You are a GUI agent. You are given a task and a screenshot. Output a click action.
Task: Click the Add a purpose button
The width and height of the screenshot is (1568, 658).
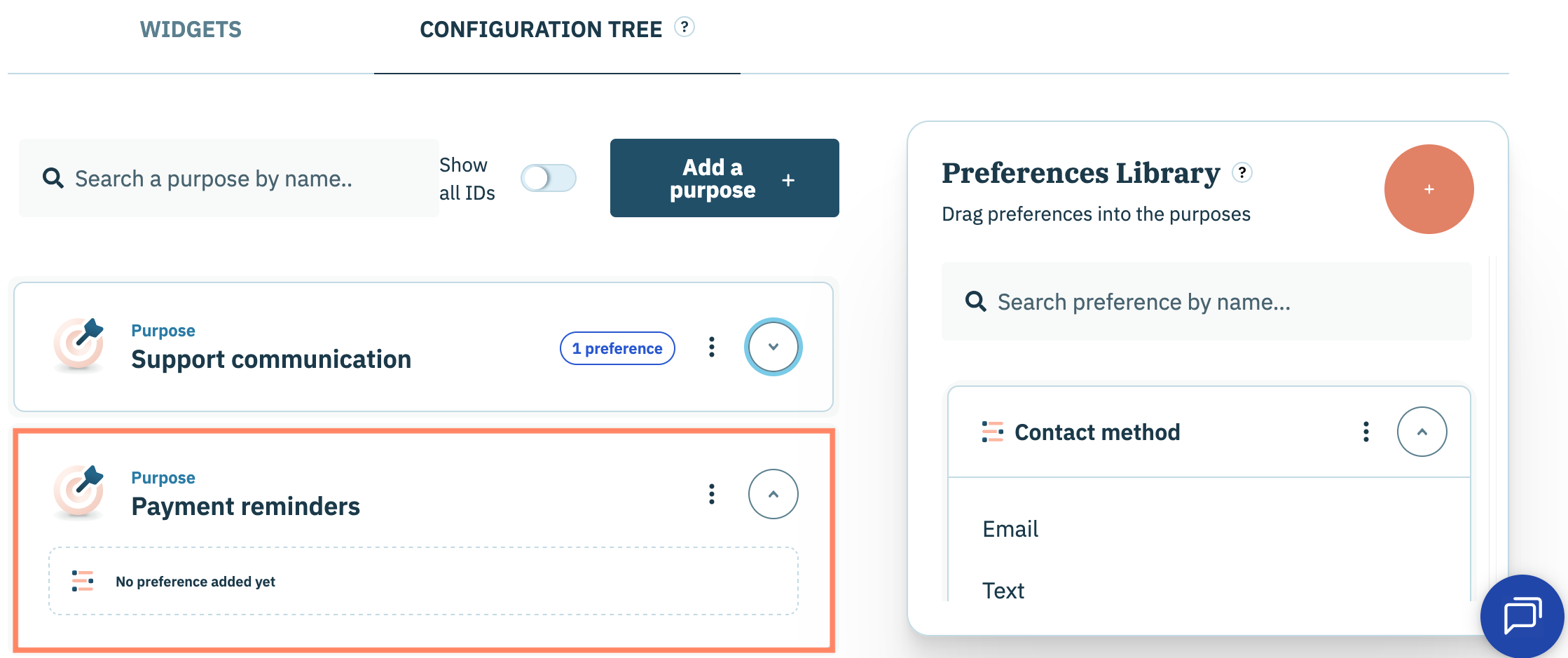(724, 178)
